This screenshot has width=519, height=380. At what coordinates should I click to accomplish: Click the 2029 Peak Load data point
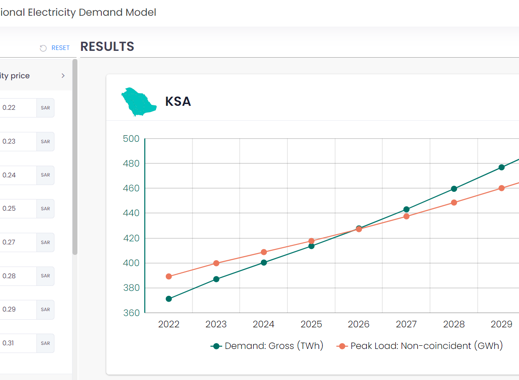point(501,188)
